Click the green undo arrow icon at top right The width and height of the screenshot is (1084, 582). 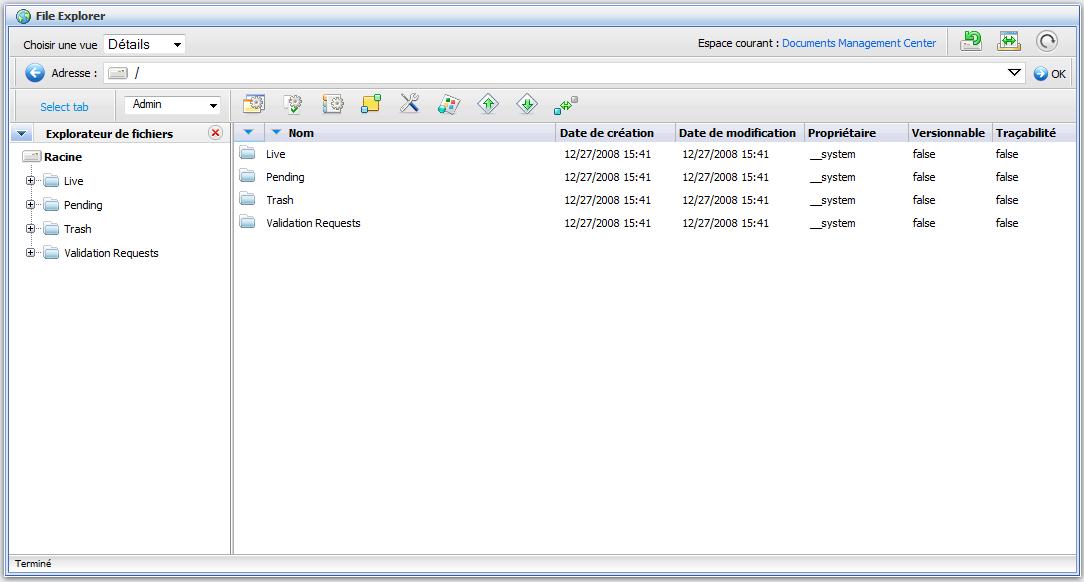click(971, 41)
